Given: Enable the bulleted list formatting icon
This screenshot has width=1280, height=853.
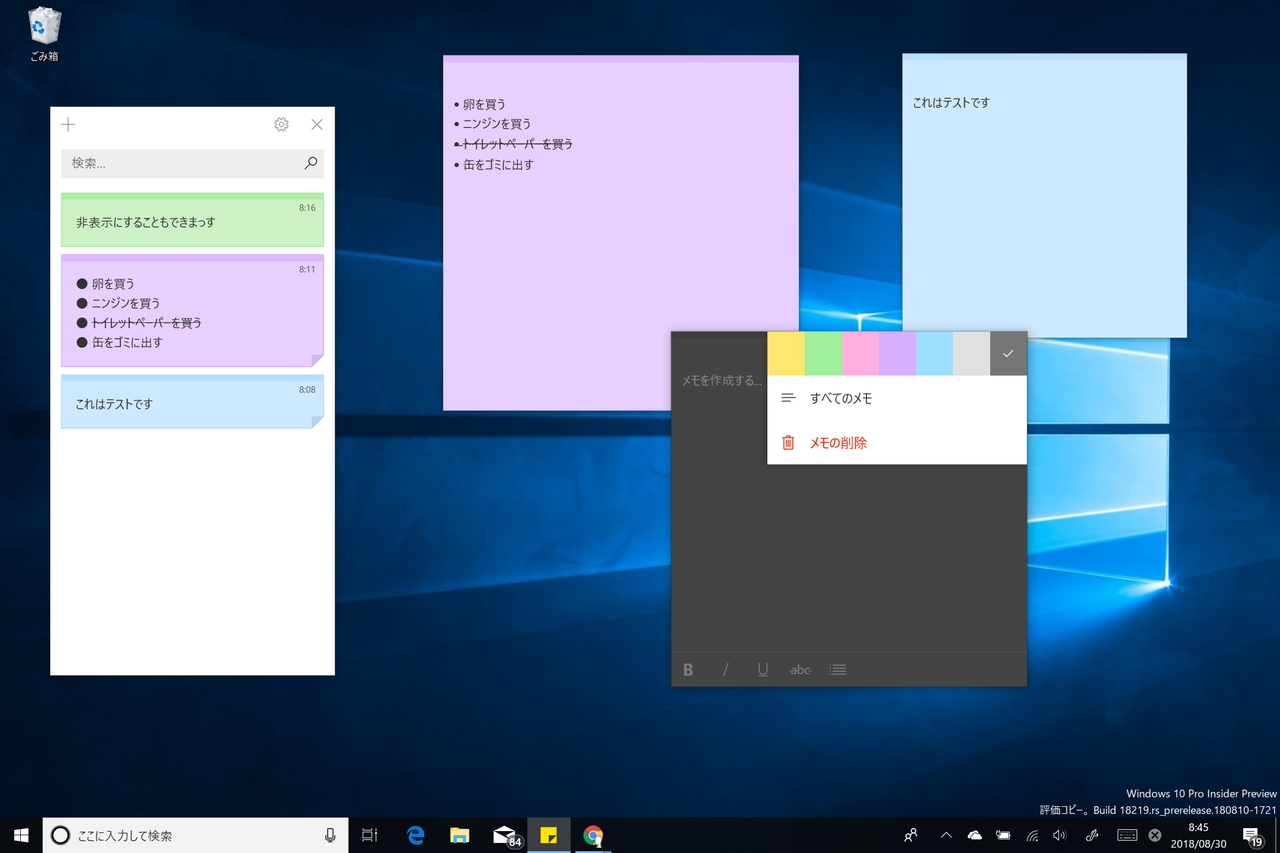Looking at the screenshot, I should pyautogui.click(x=837, y=669).
